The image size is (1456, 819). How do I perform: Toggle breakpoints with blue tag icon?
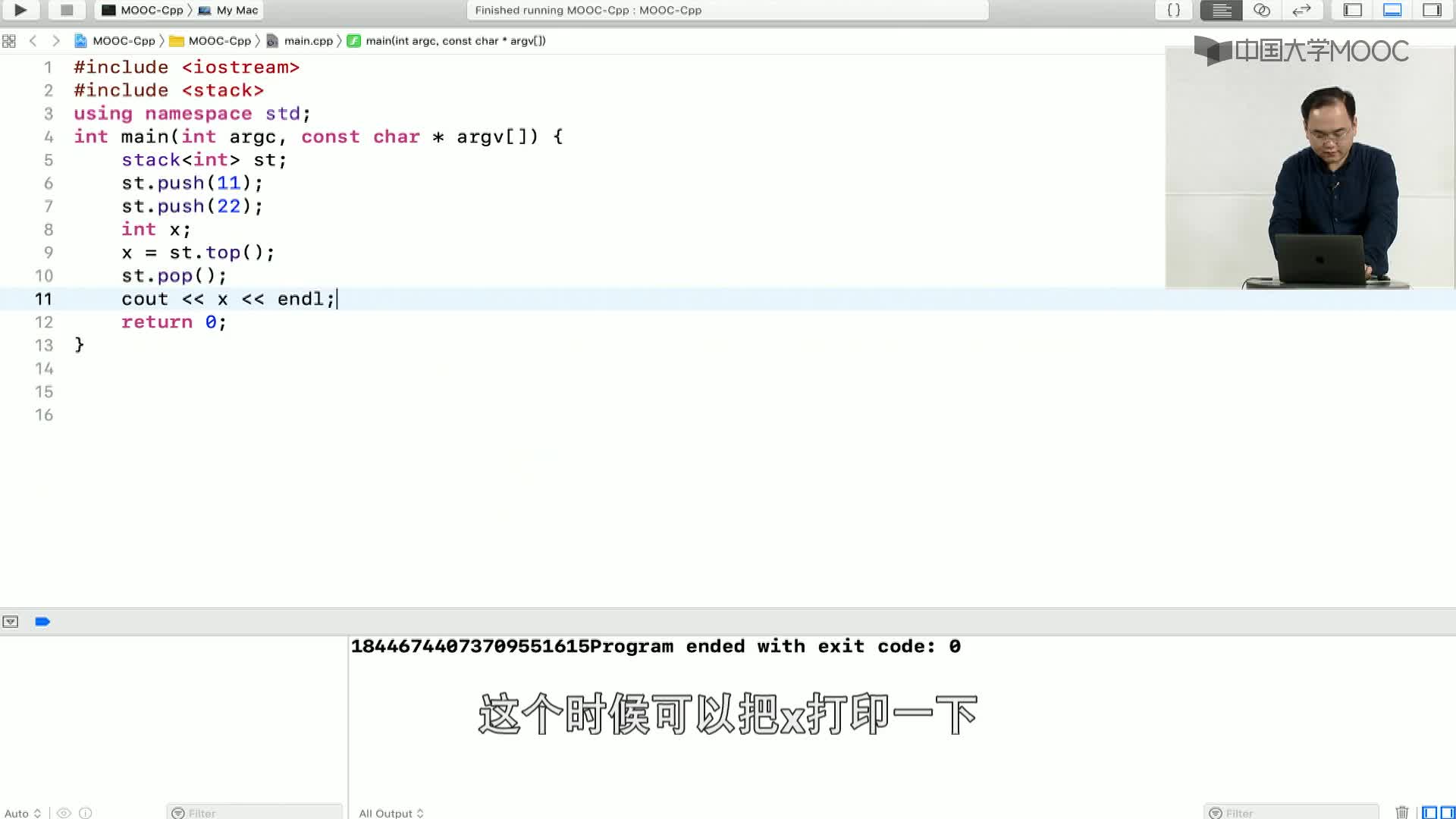[x=42, y=622]
